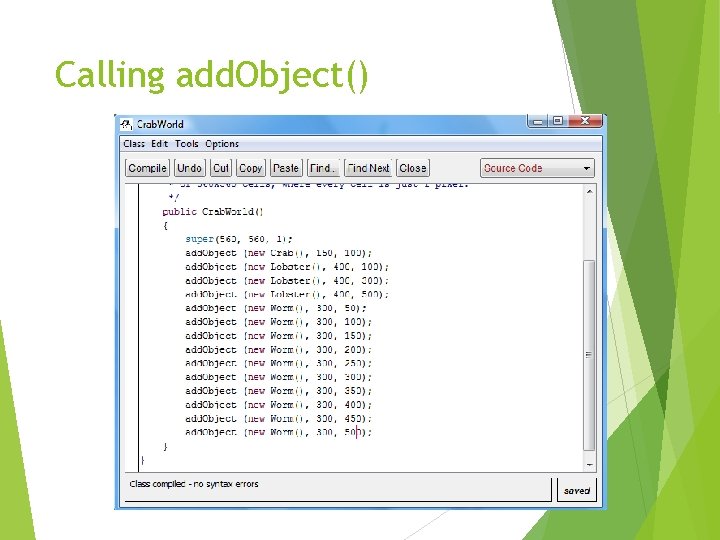
Task: Click addObject Worm line ending 300, 250
Action: click(x=278, y=363)
